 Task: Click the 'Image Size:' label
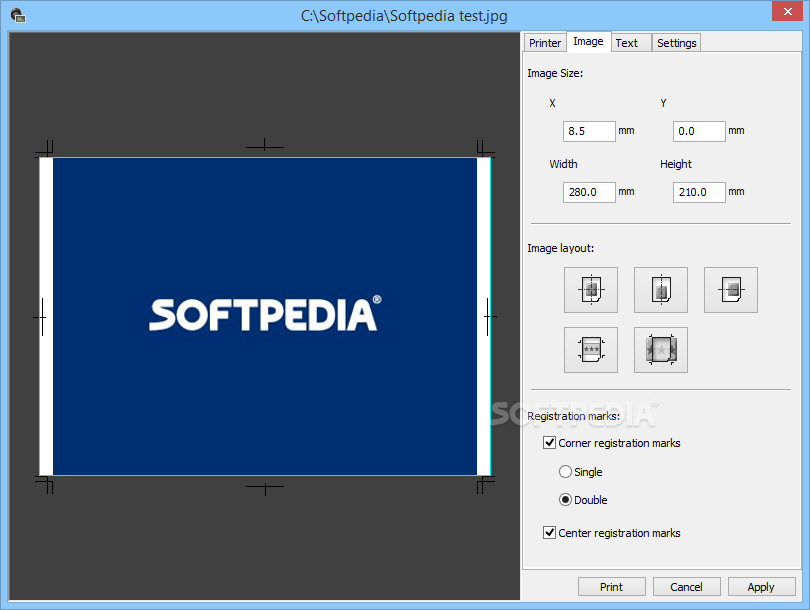click(x=555, y=73)
